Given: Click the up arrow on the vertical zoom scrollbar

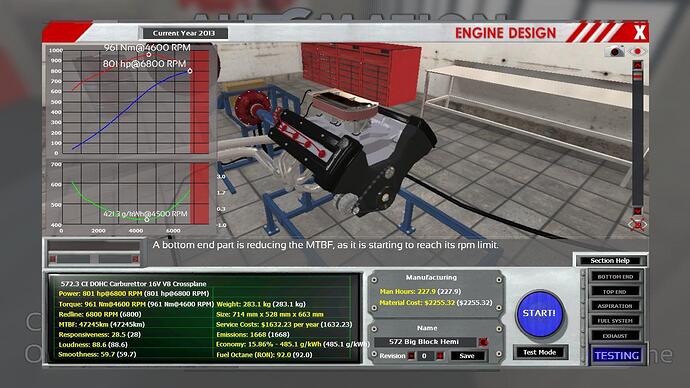Looking at the screenshot, I should 637,65.
